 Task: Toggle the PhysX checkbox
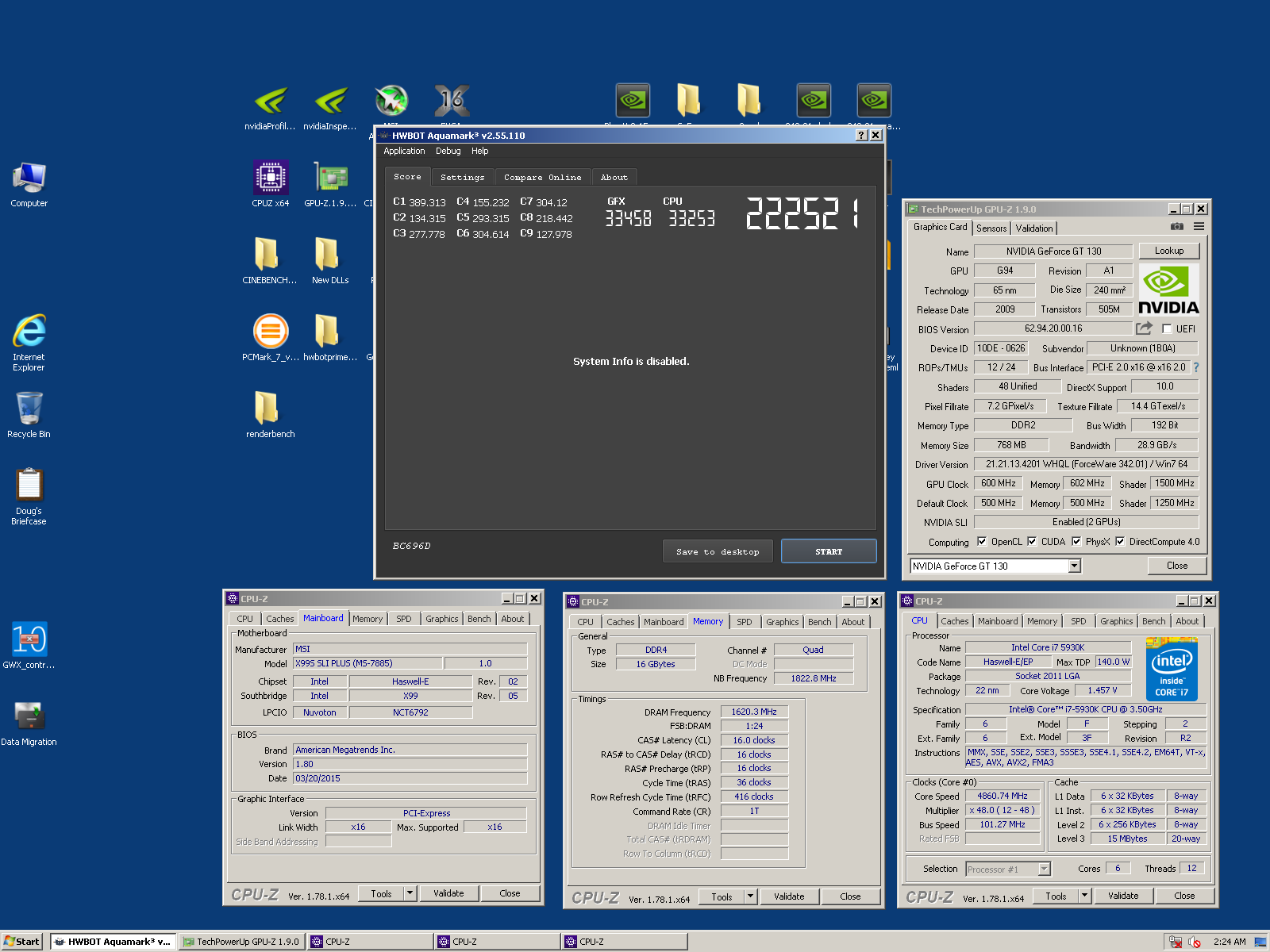(x=1076, y=542)
